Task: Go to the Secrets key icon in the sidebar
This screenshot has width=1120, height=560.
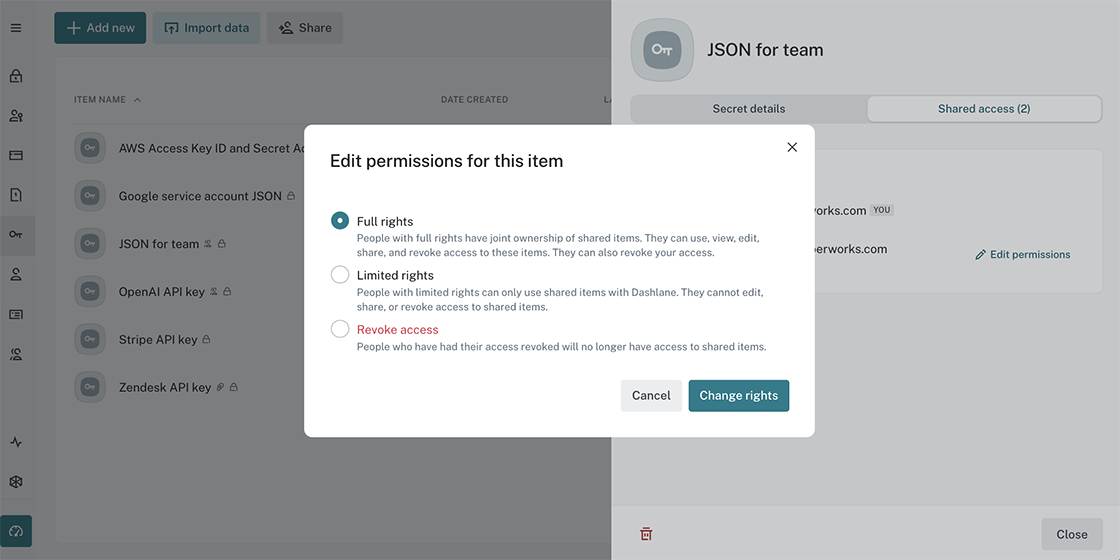Action: (16, 235)
